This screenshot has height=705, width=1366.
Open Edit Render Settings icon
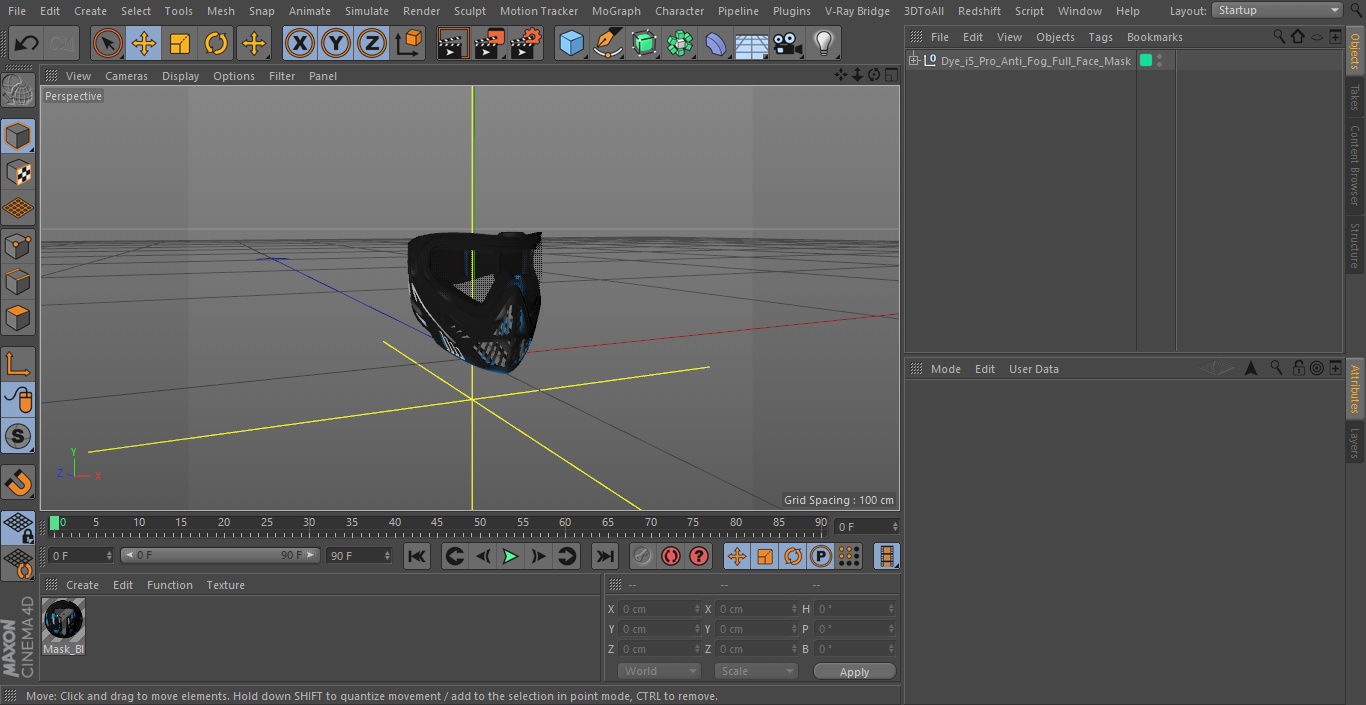point(526,43)
